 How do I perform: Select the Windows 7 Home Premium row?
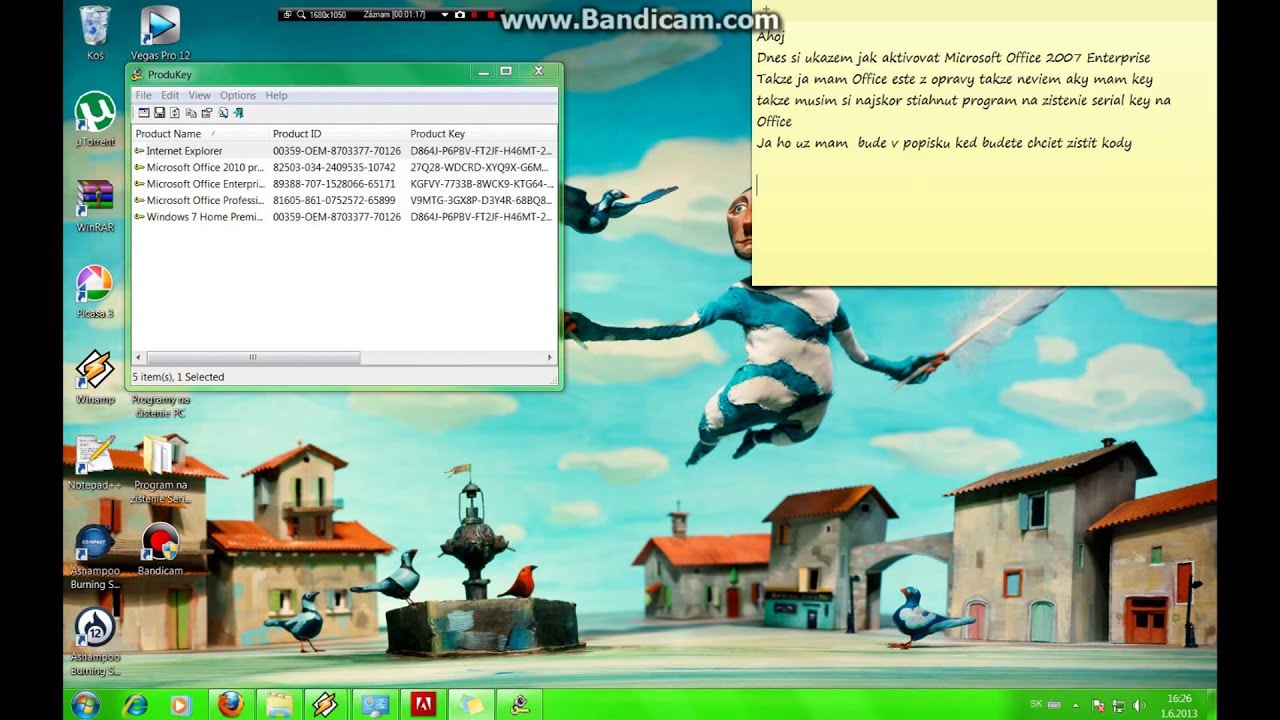[x=344, y=216]
